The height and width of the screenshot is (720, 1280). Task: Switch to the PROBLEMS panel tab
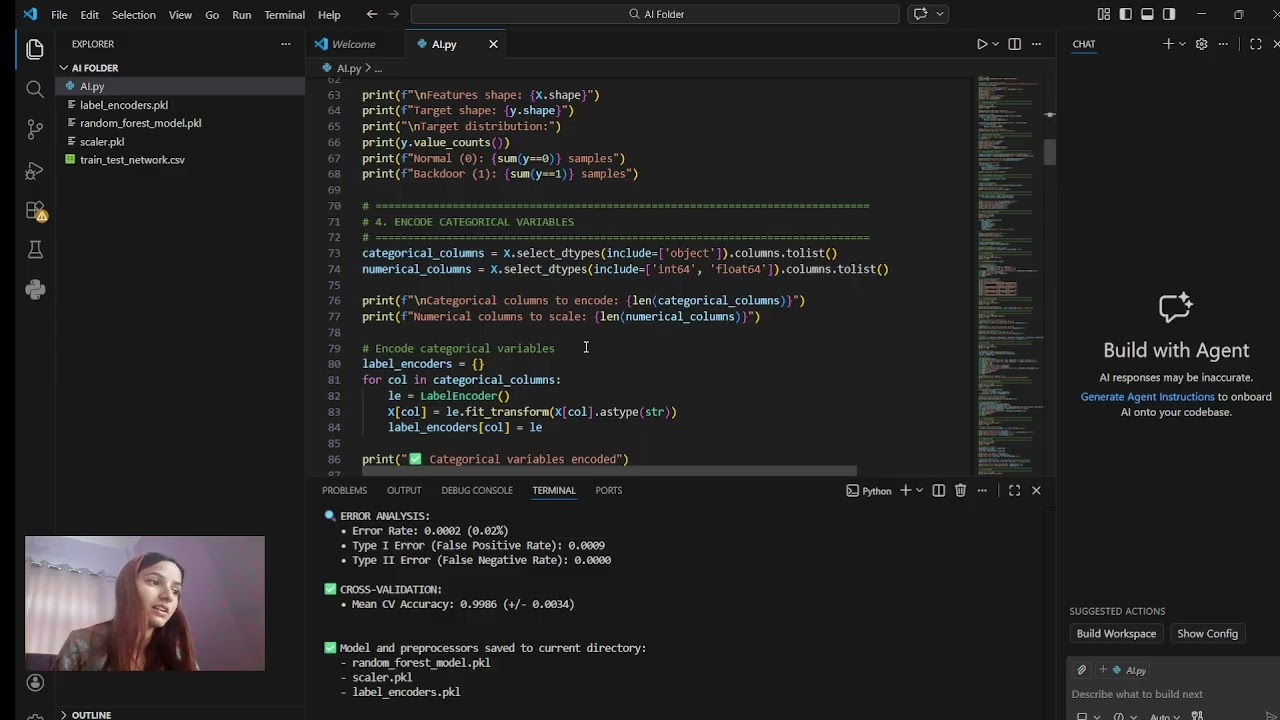(x=344, y=490)
